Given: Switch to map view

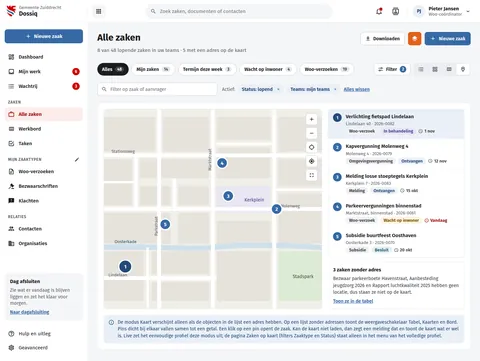Looking at the screenshot, I should (x=463, y=69).
